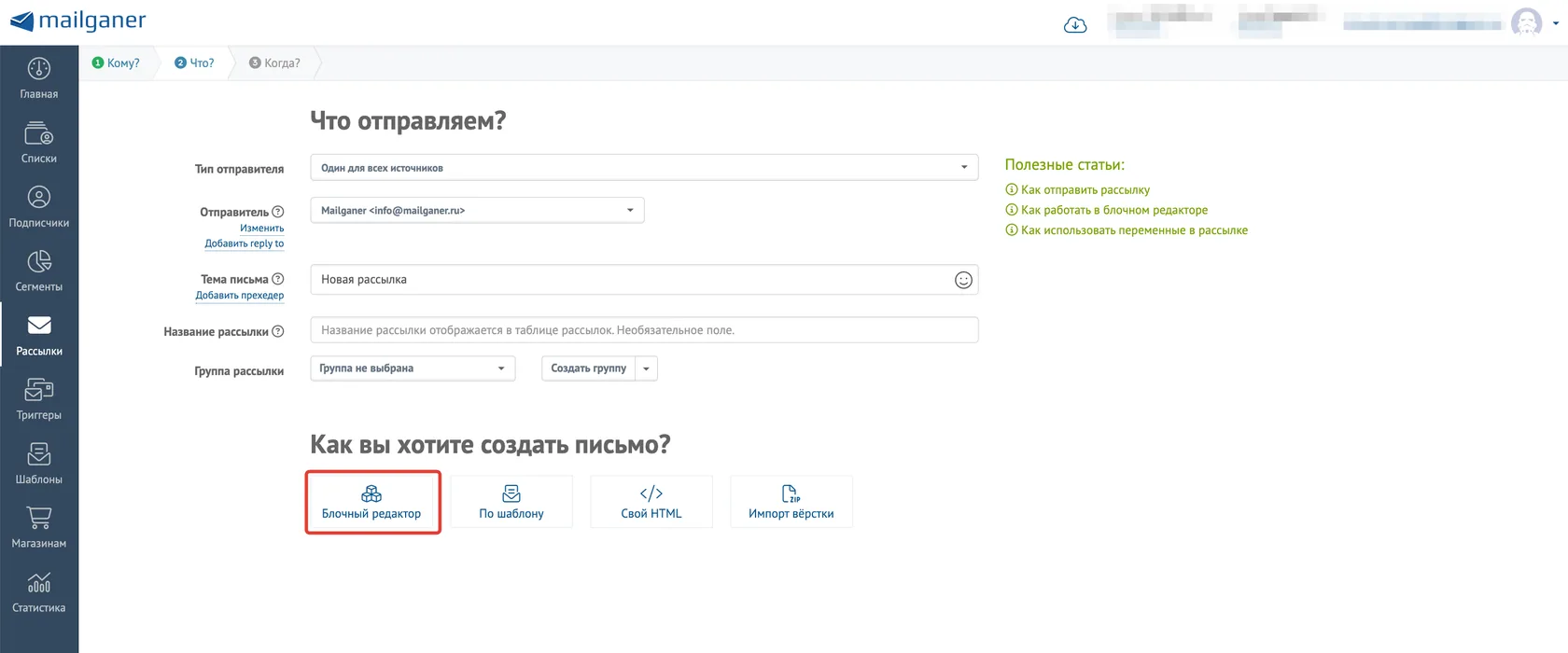Click Добавить прехедер link
The image size is (1568, 653).
coord(240,296)
